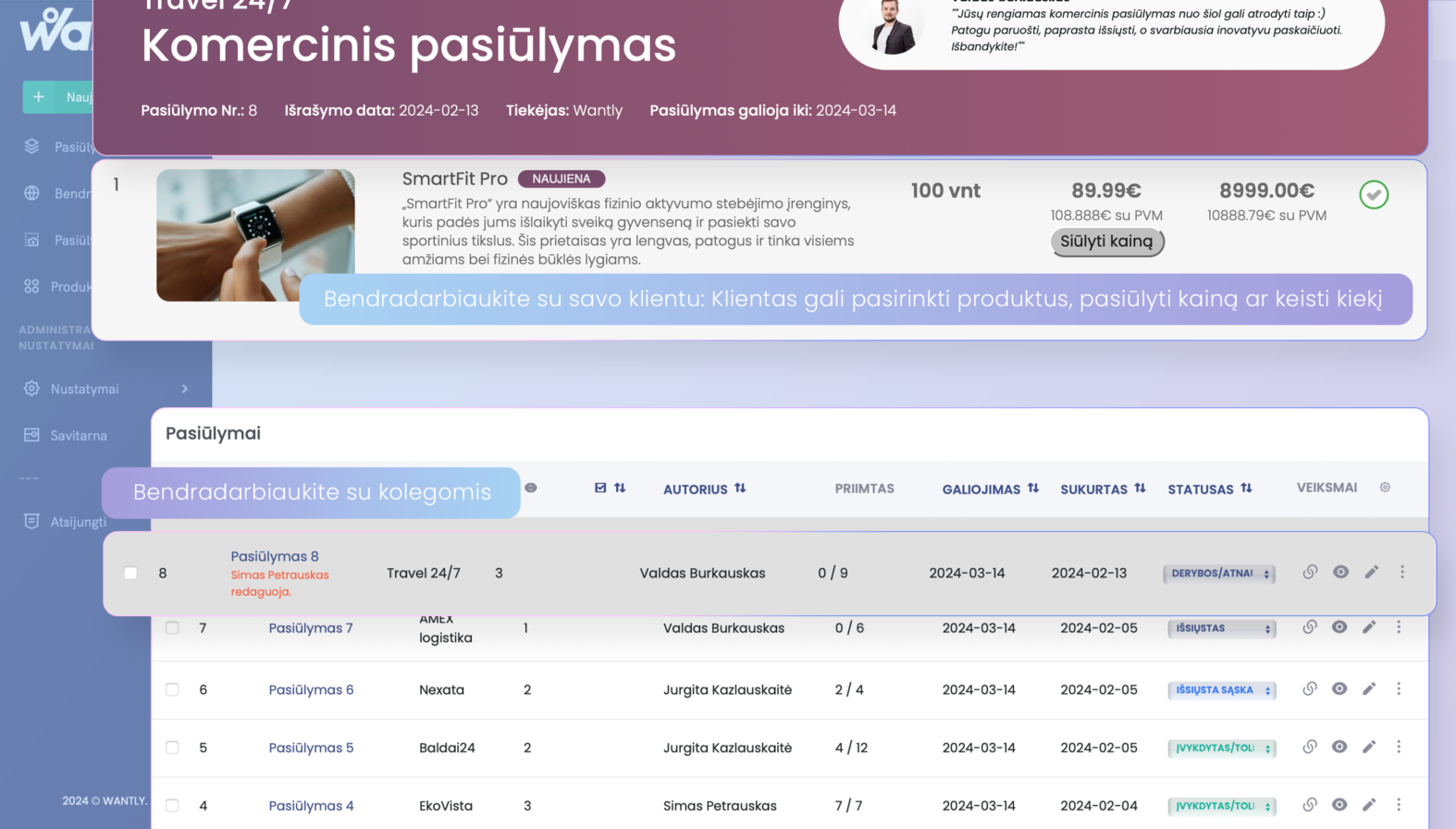The width and height of the screenshot is (1456, 829).
Task: Copy link icon for Pasiūlymas 5
Action: pyautogui.click(x=1309, y=747)
